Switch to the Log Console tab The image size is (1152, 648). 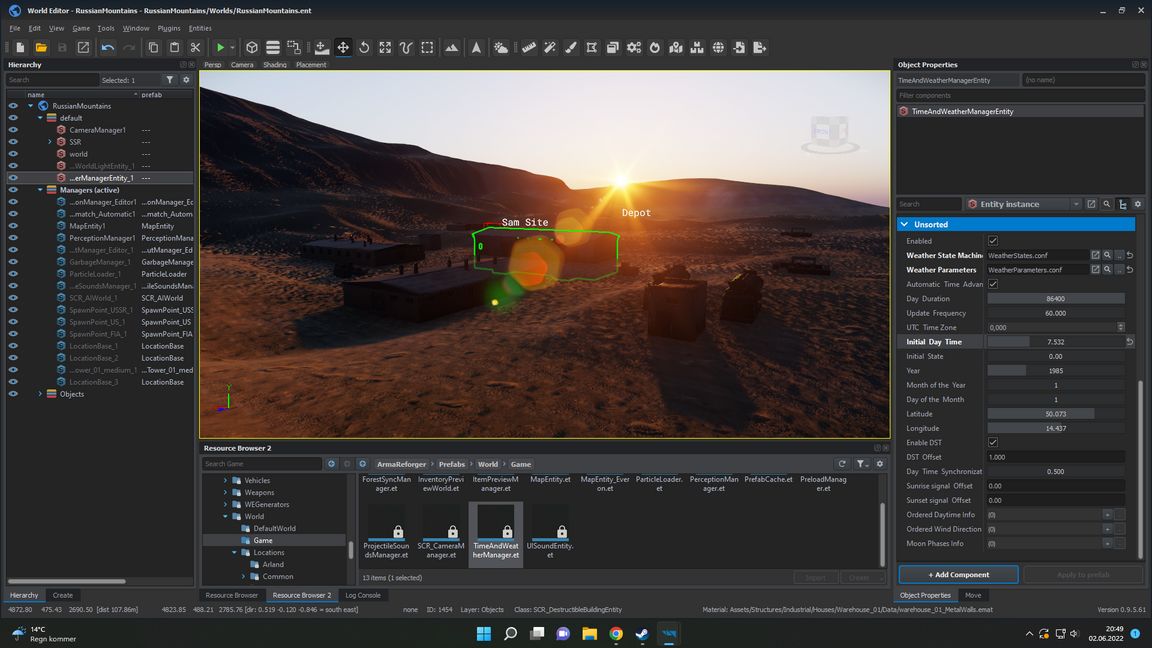coord(363,595)
